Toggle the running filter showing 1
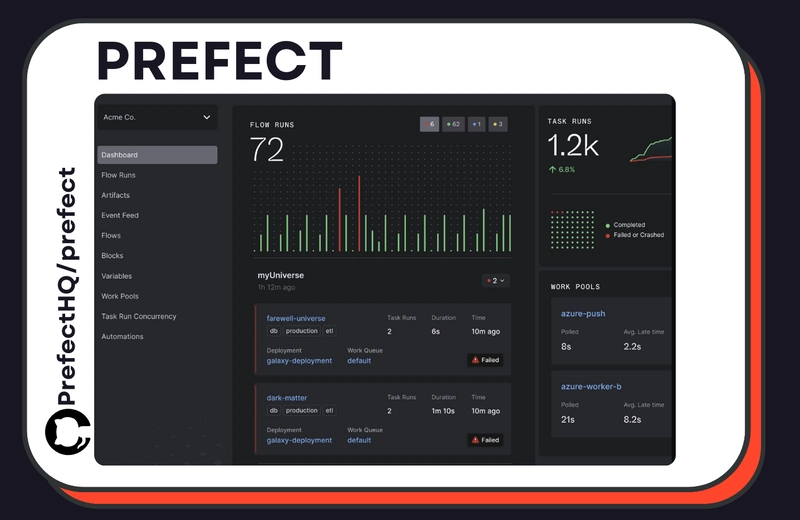 477,124
